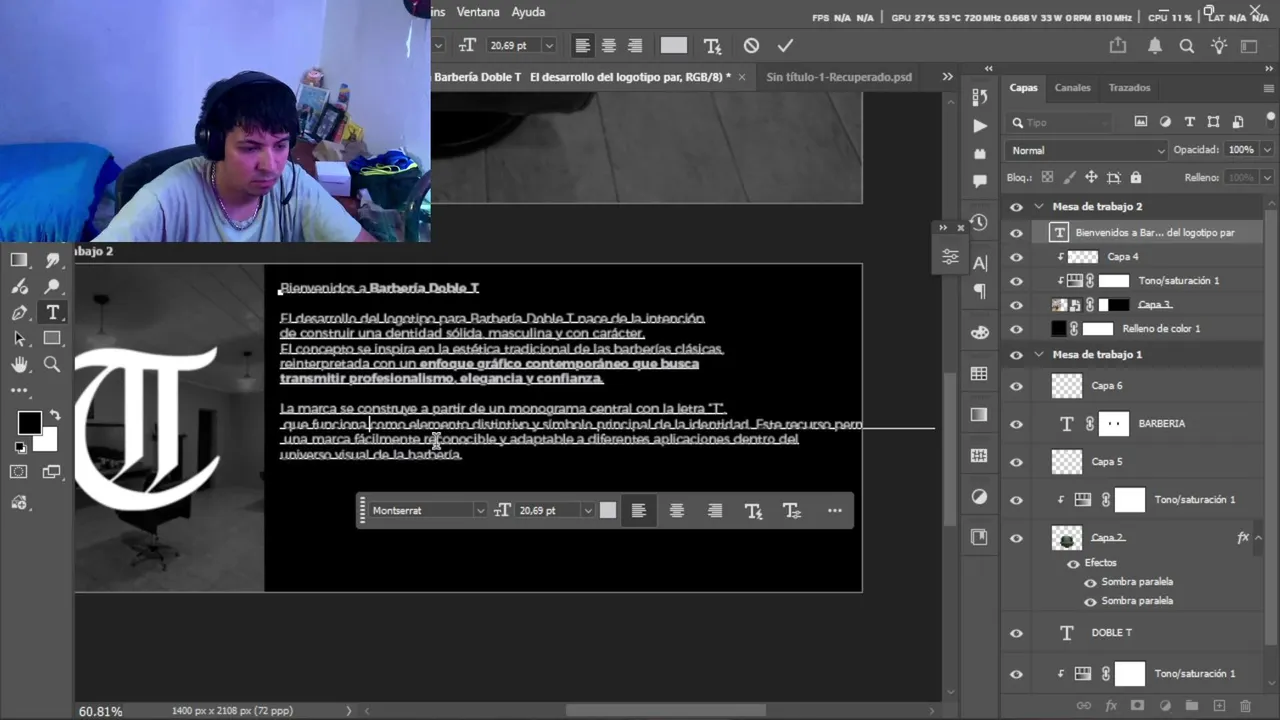1280x720 pixels.
Task: Open warped text options in options bar
Action: coord(712,46)
